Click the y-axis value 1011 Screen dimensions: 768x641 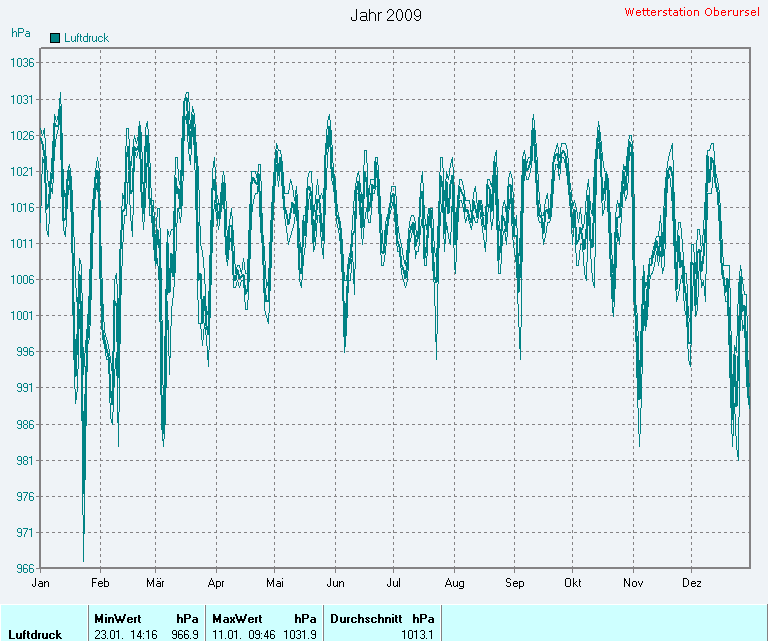(23, 244)
